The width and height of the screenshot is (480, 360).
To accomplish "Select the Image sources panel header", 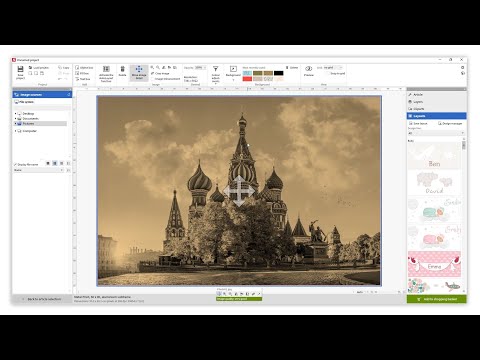I will 42,95.
